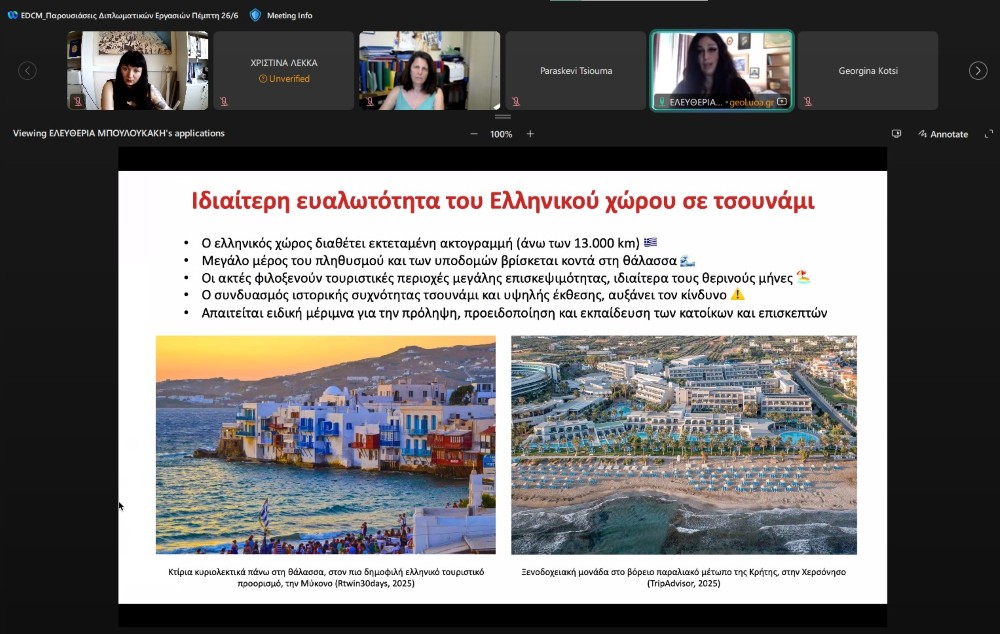Click muted mic icon on ΧΡΙΣΤΙΝΑ ΛΕΚΚΑ tile
This screenshot has width=1000, height=634.
point(224,101)
